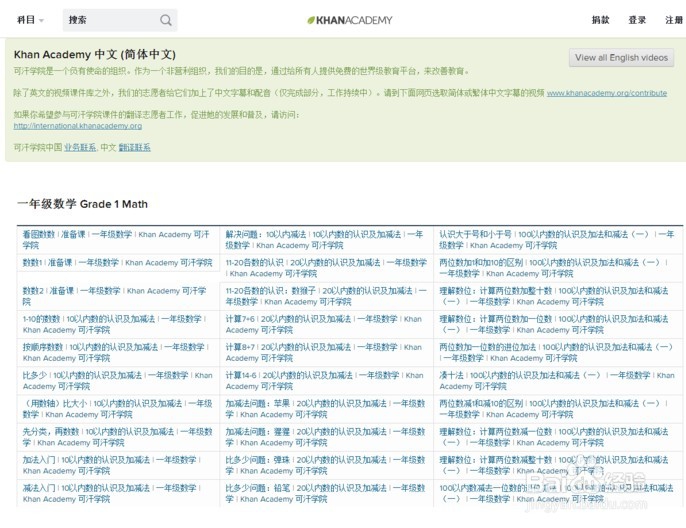Open video 加减法问题:苹果
The height and width of the screenshot is (528, 686).
325,409
